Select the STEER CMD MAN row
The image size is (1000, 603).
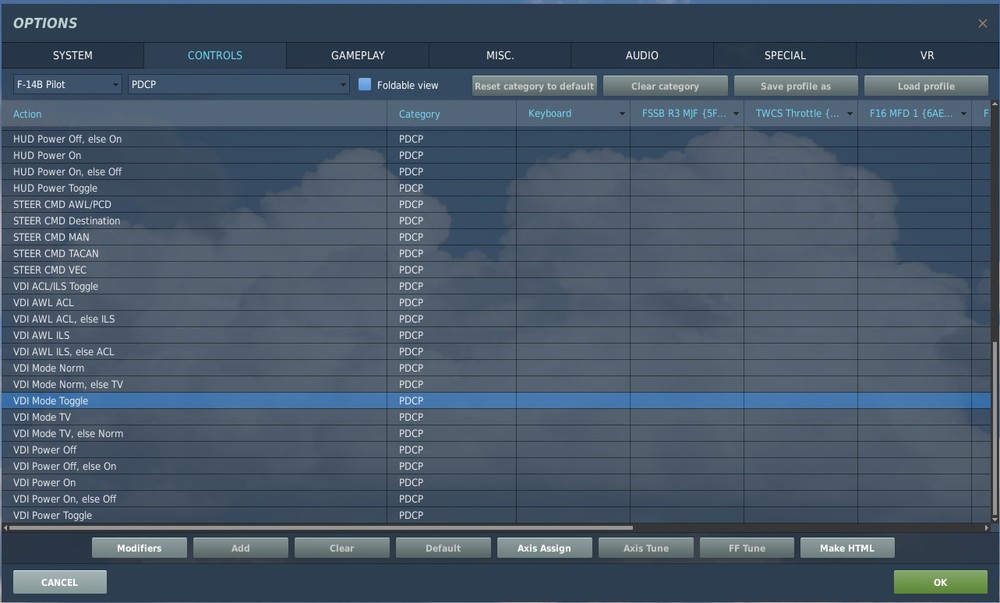pos(496,237)
